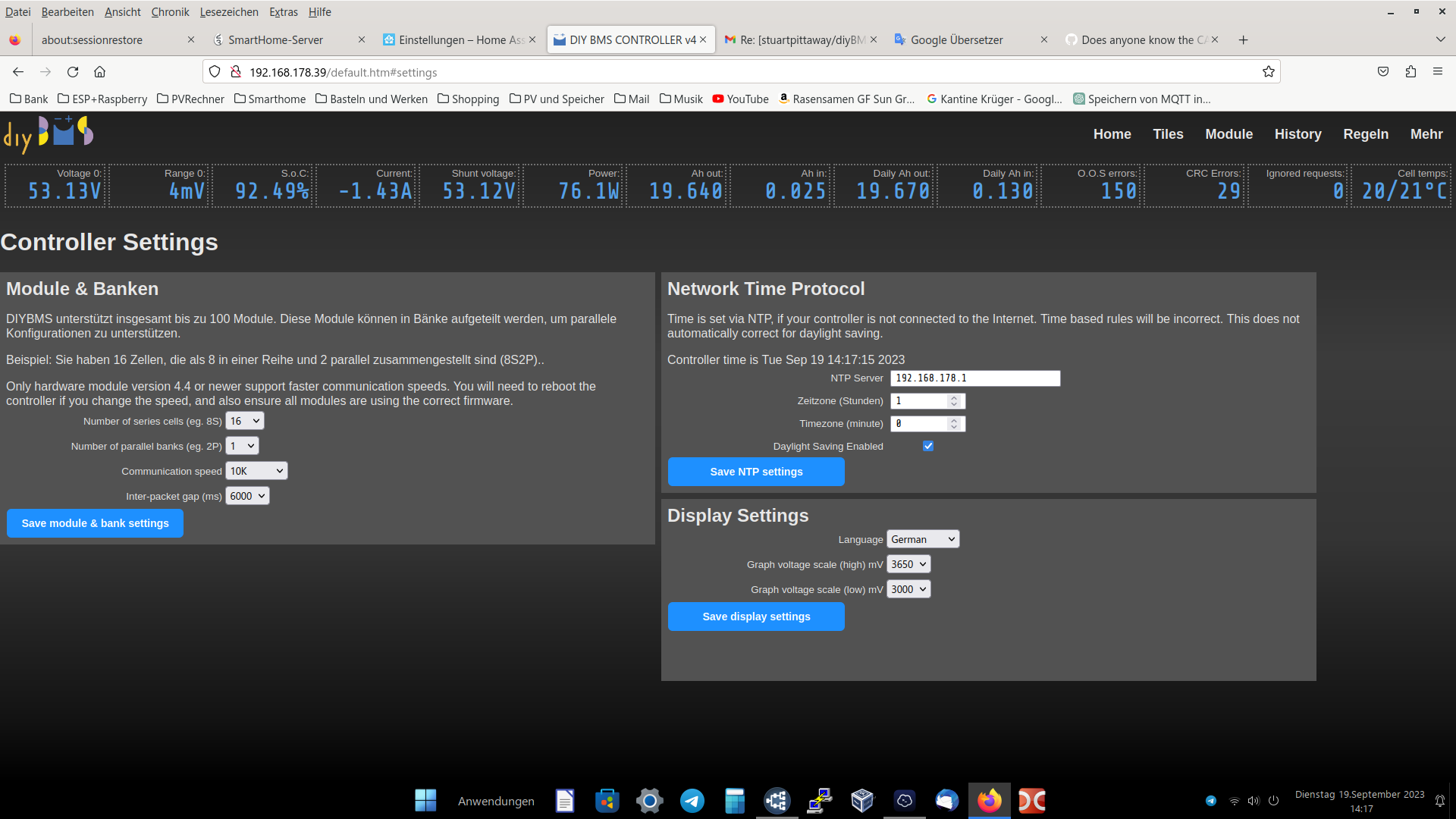The width and height of the screenshot is (1456, 819).
Task: Open the Regeln navigation menu
Action: [1366, 134]
